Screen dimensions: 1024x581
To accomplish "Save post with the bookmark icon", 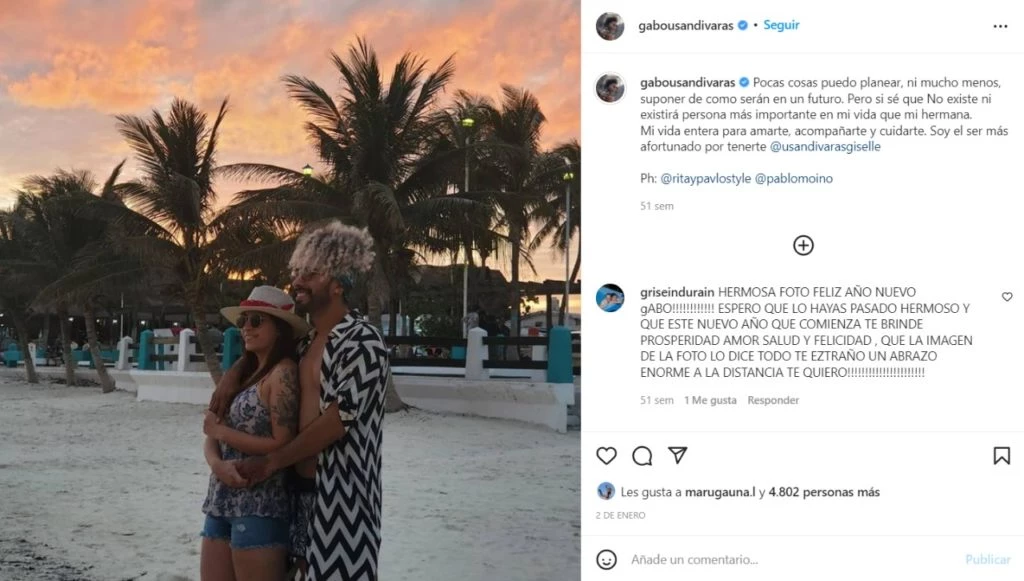I will (1001, 456).
